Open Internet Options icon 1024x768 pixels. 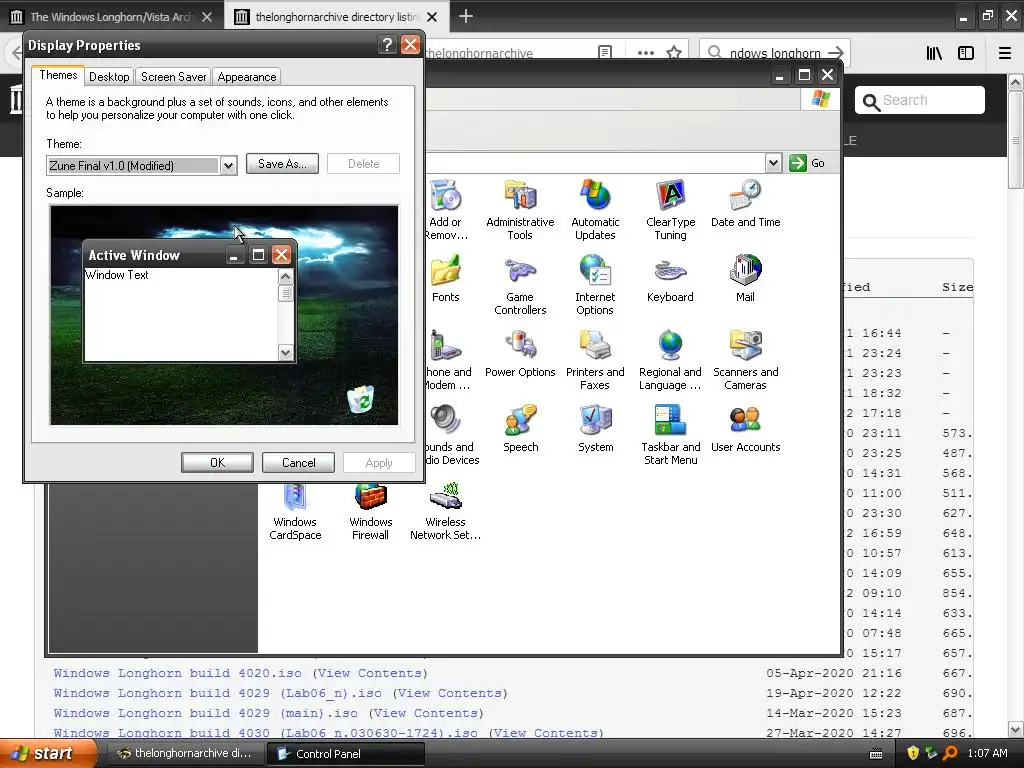[x=595, y=285]
